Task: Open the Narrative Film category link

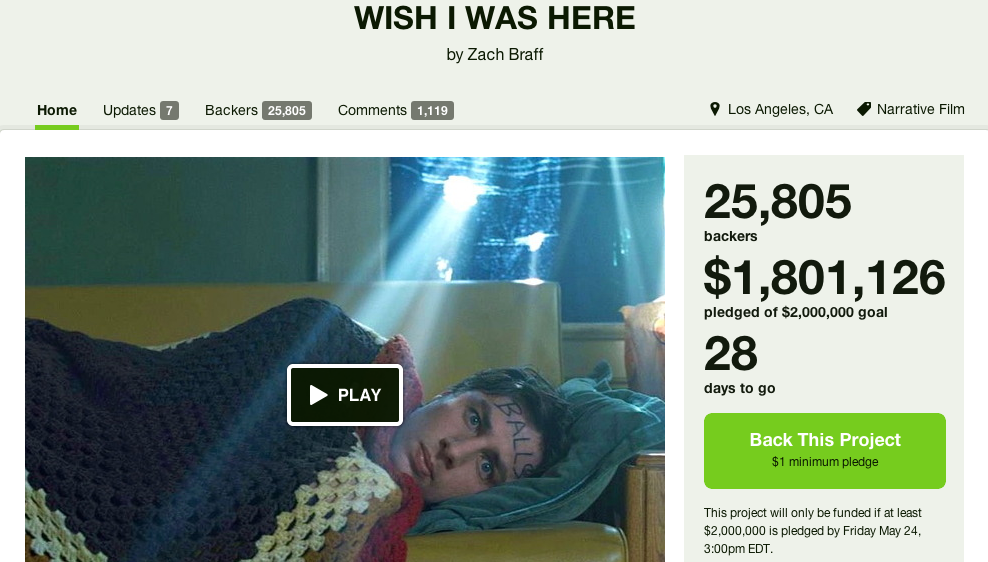Action: (x=921, y=110)
